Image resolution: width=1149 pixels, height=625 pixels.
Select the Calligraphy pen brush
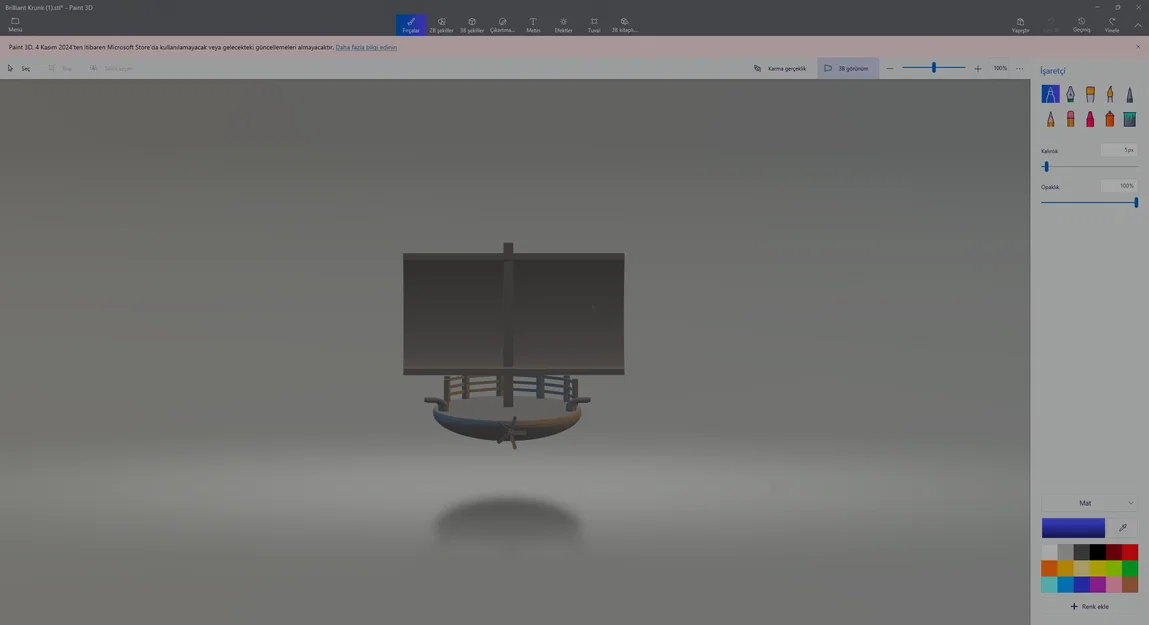point(1070,94)
